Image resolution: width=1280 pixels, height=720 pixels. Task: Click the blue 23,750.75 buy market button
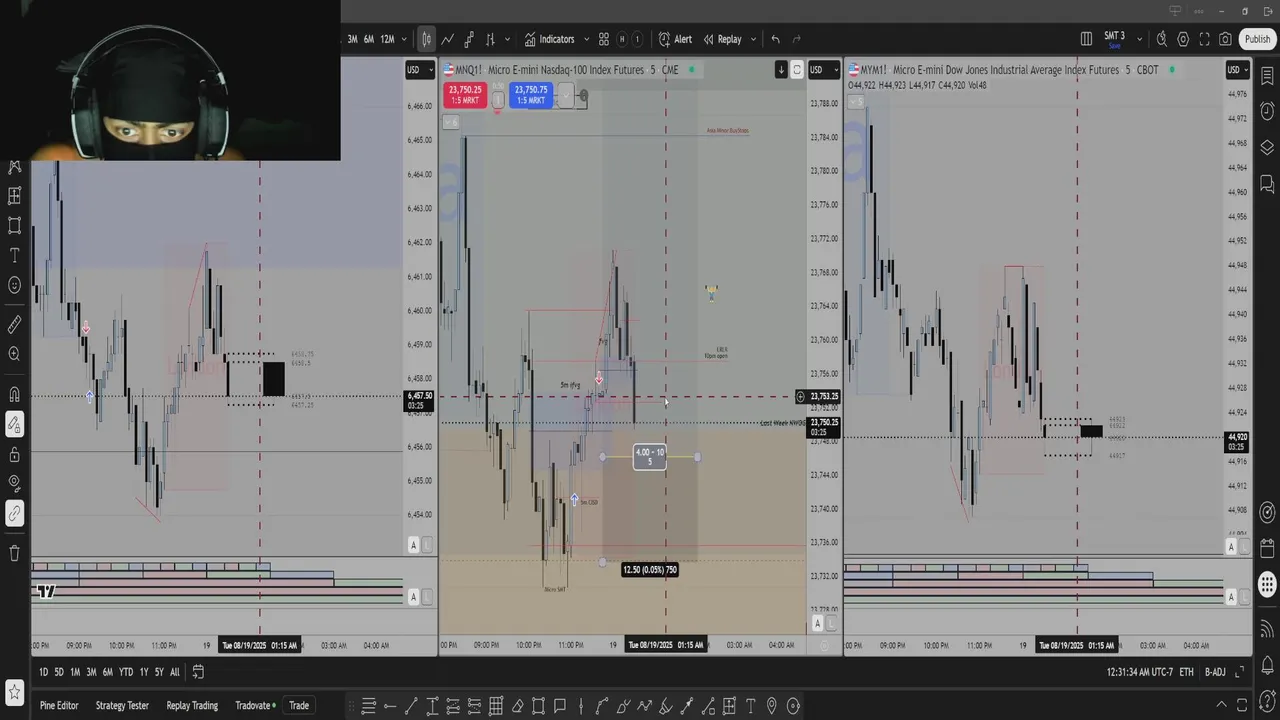click(x=531, y=95)
